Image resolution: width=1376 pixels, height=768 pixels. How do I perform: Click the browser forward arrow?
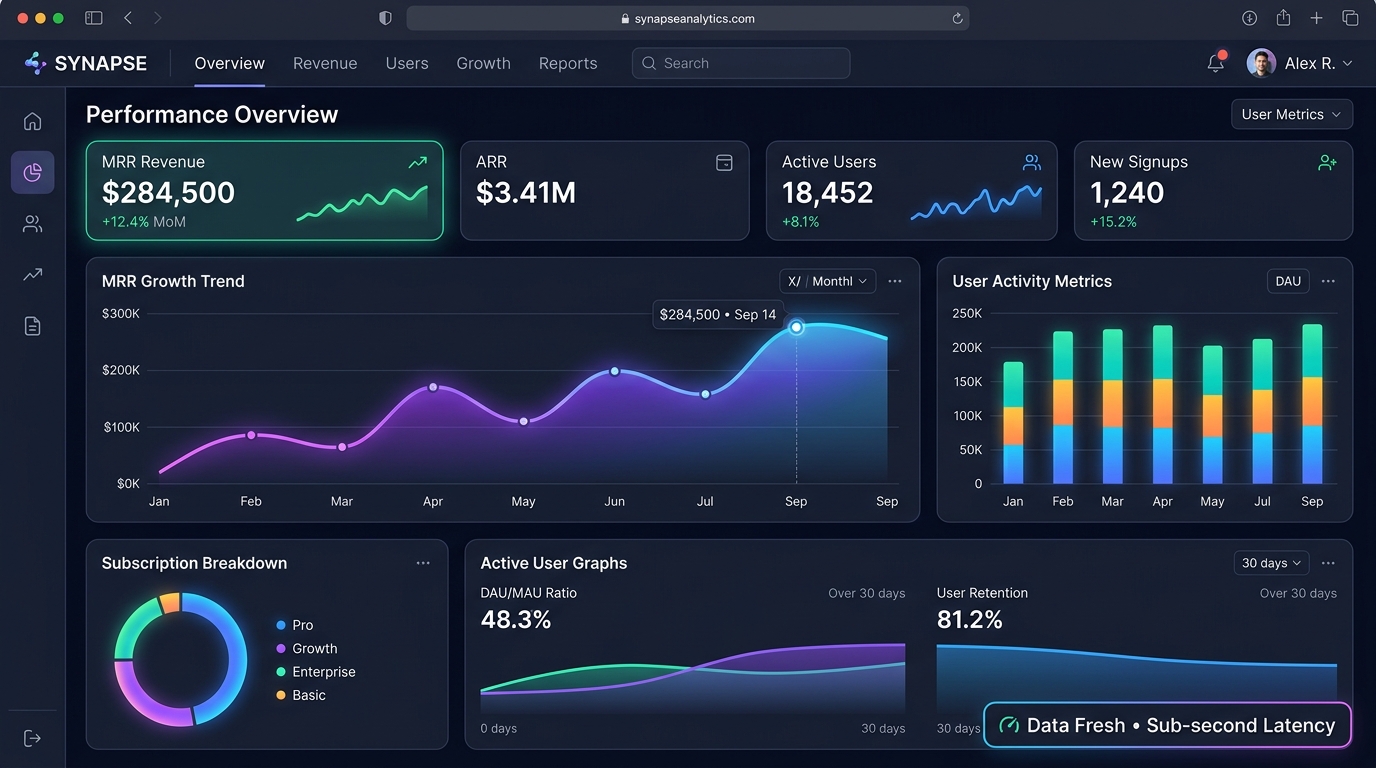(x=157, y=18)
